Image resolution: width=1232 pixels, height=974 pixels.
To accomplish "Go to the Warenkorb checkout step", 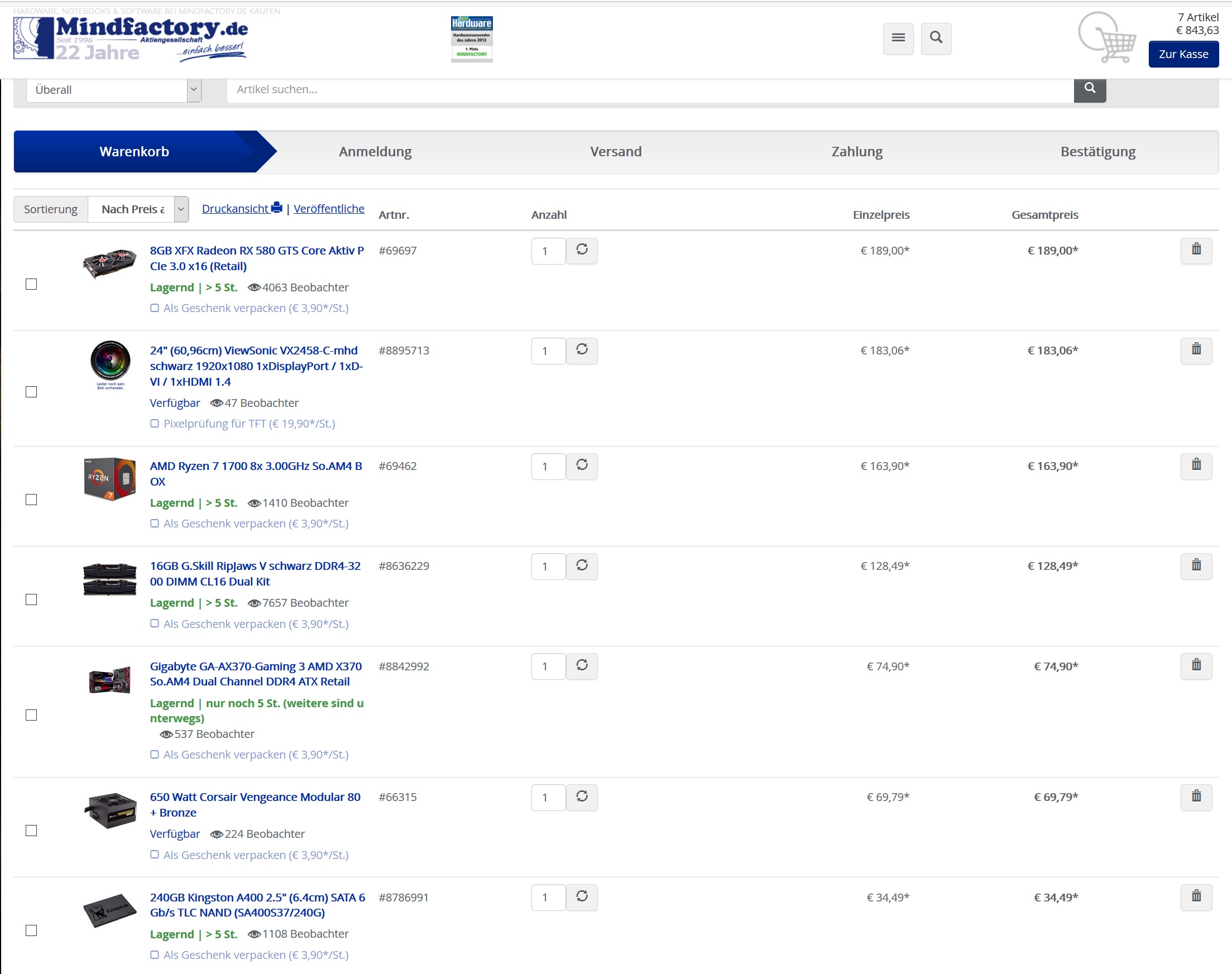I will point(135,152).
